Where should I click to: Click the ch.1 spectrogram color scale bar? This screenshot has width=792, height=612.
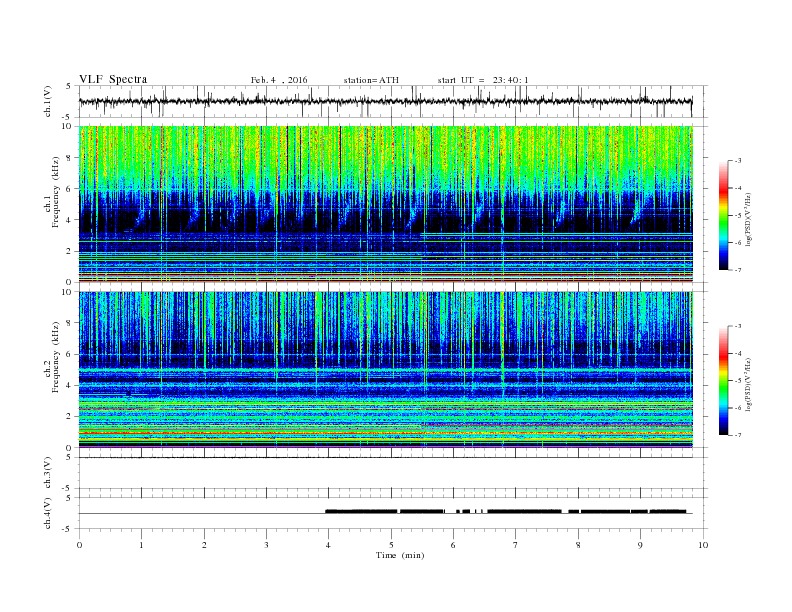tap(724, 215)
